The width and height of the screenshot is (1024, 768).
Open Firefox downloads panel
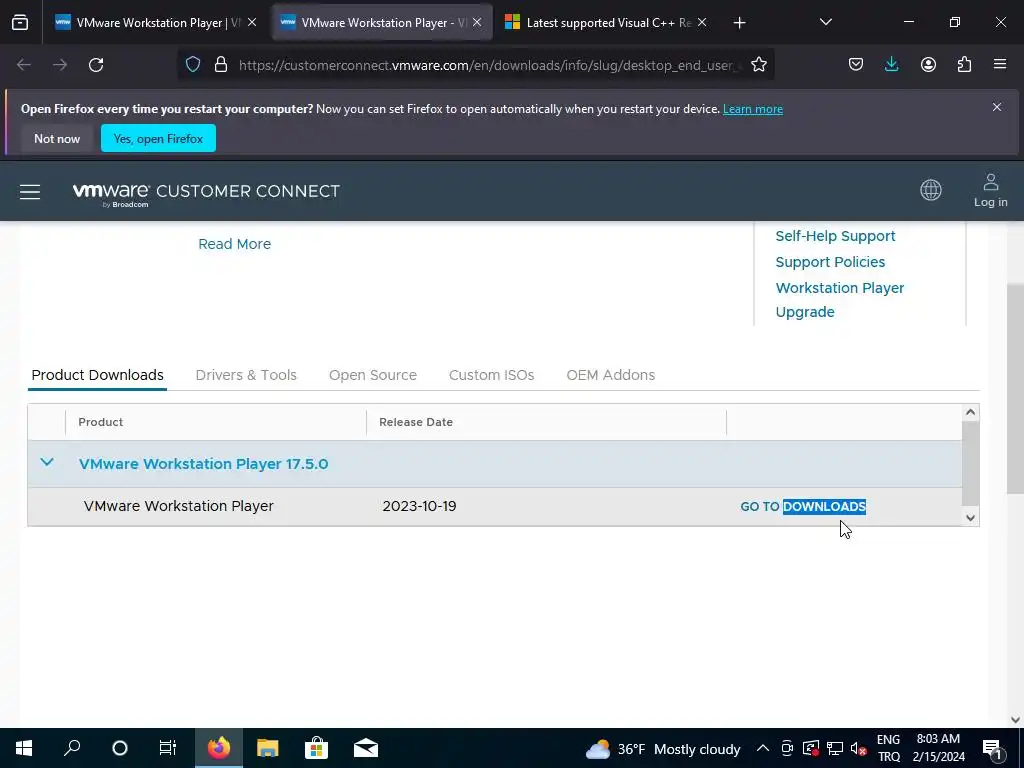click(x=891, y=65)
